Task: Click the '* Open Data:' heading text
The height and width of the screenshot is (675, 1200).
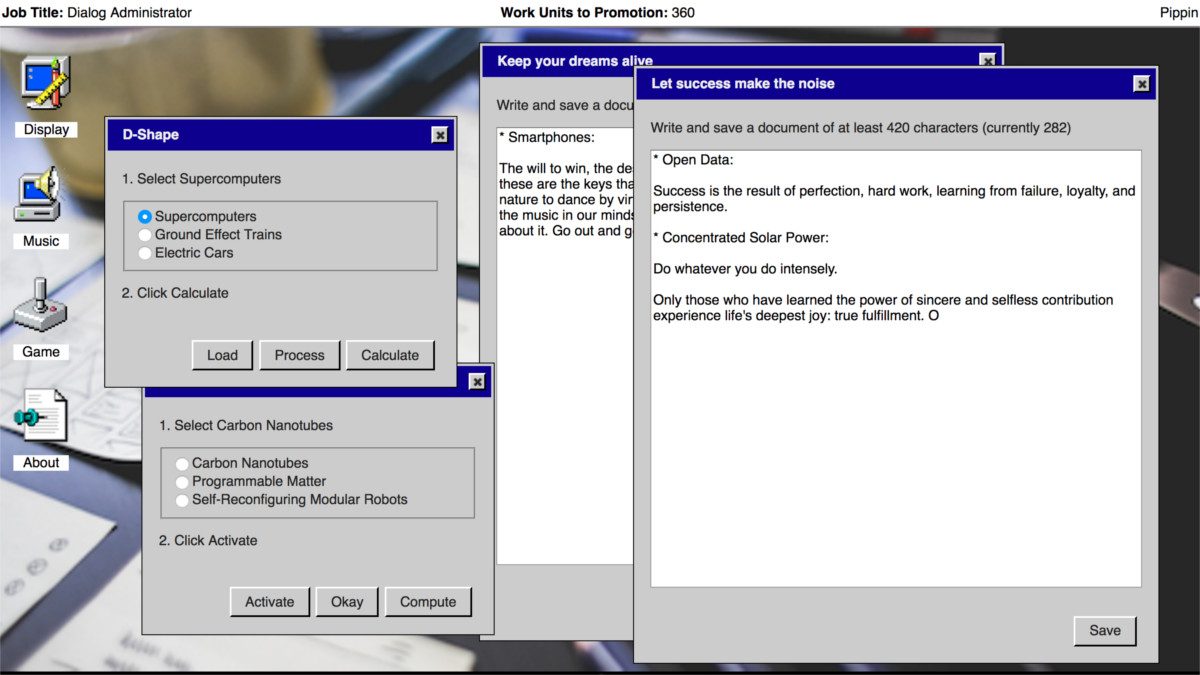Action: (693, 159)
